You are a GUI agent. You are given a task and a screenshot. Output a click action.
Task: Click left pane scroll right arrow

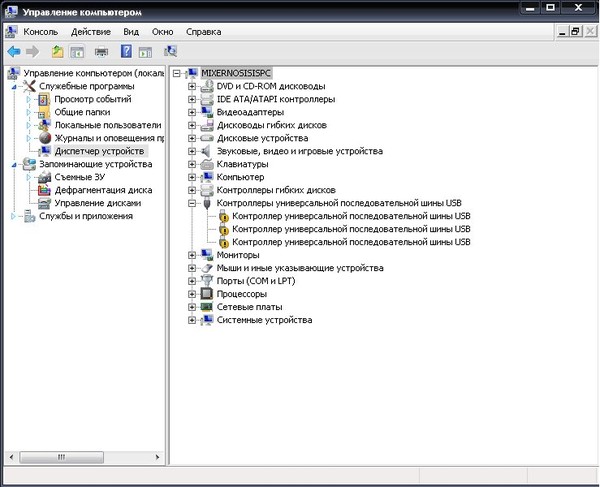(157, 457)
